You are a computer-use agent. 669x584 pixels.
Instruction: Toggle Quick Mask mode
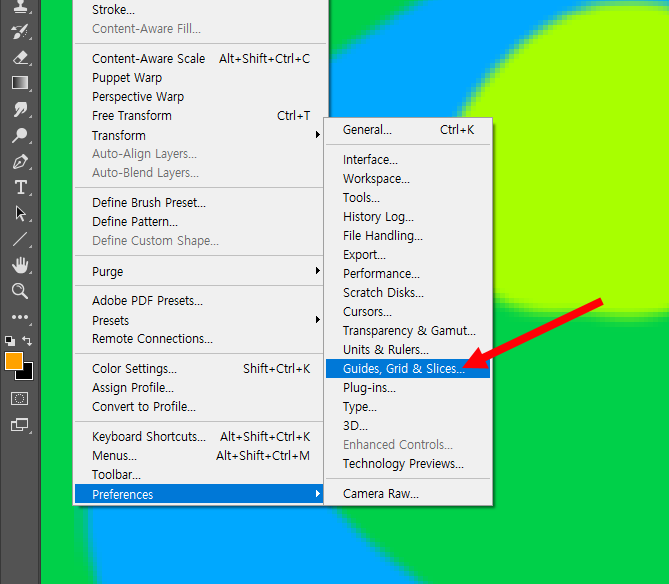tap(19, 399)
